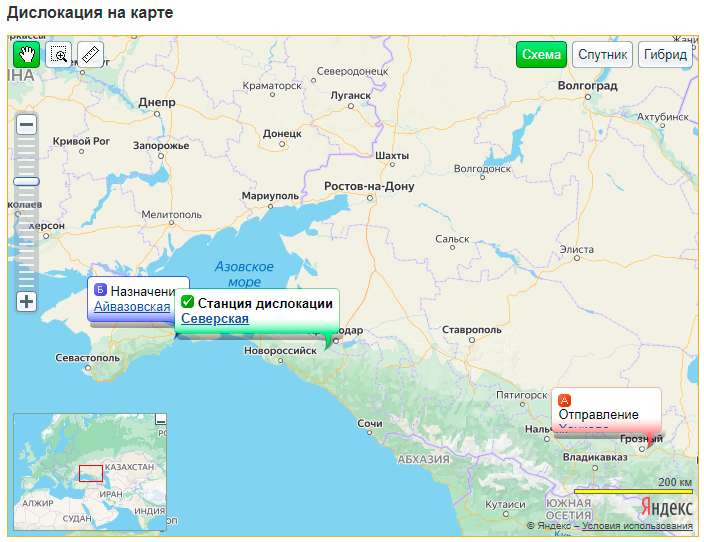
Task: Activate the magnifier zoom-to-area tool
Action: point(58,54)
